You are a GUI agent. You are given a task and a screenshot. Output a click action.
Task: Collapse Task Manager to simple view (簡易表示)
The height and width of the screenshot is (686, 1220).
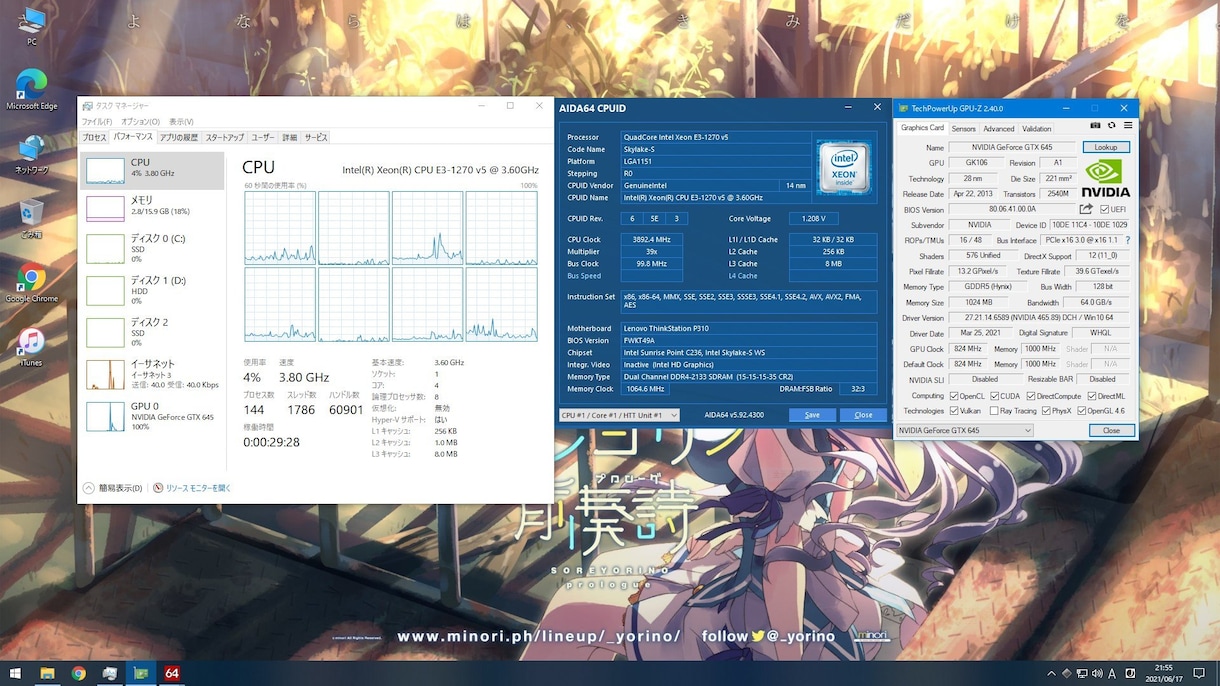(114, 488)
